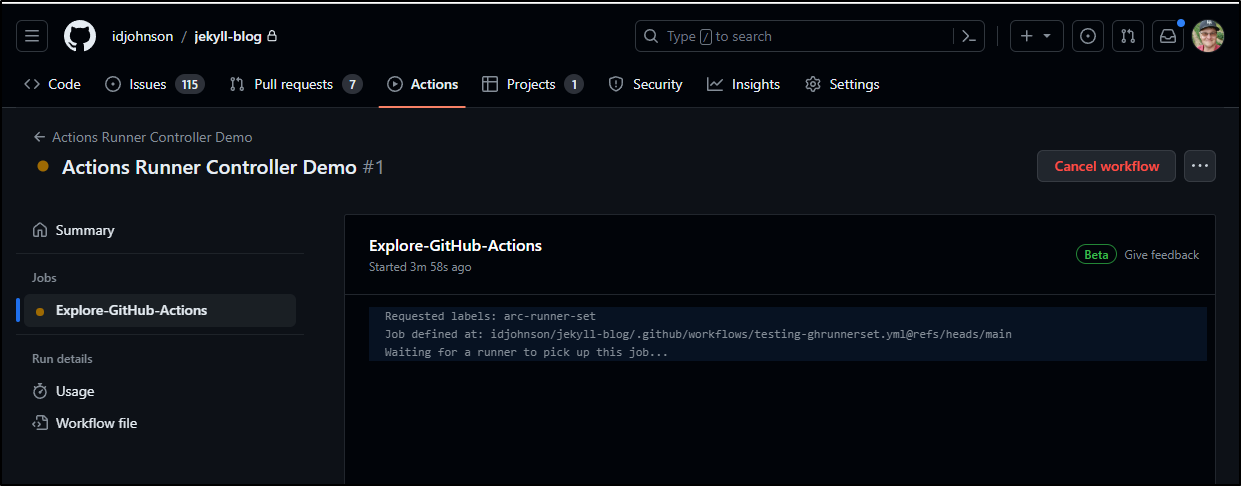Screen dimensions: 1241x486
Task: Open idjohnson user profile link
Action: tap(142, 36)
